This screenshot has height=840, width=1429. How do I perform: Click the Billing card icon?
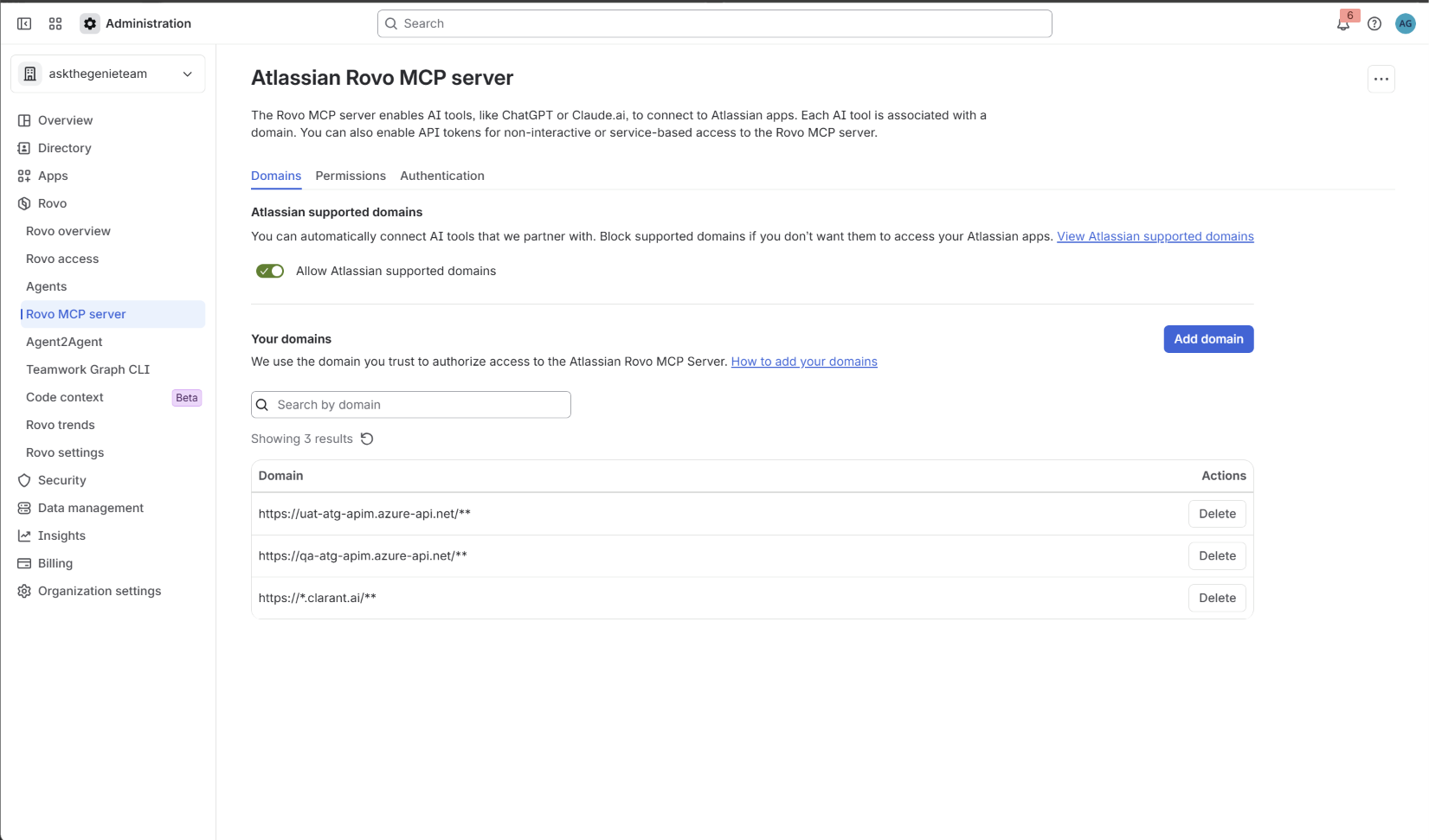pos(24,563)
